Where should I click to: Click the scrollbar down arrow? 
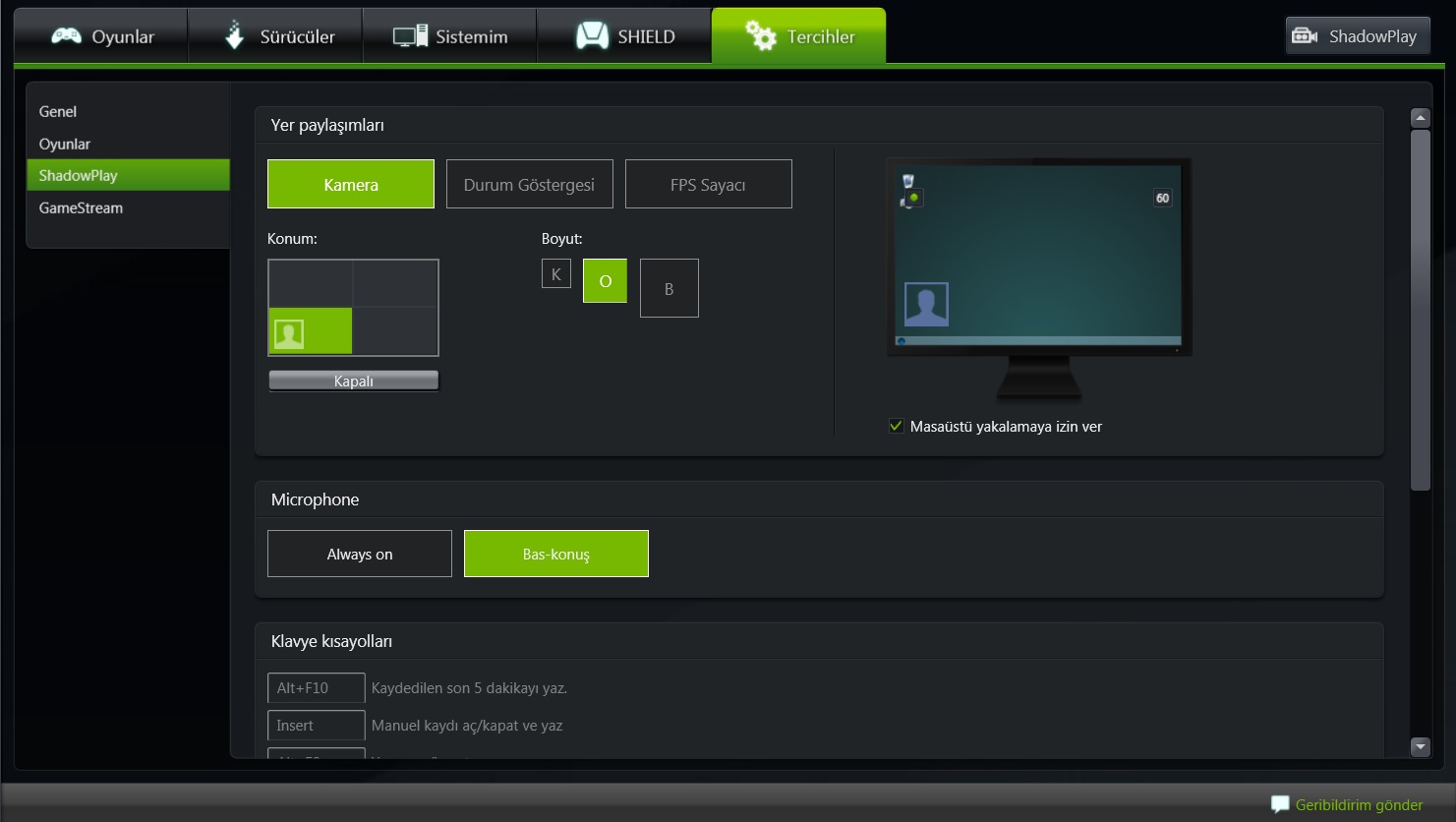pos(1420,746)
